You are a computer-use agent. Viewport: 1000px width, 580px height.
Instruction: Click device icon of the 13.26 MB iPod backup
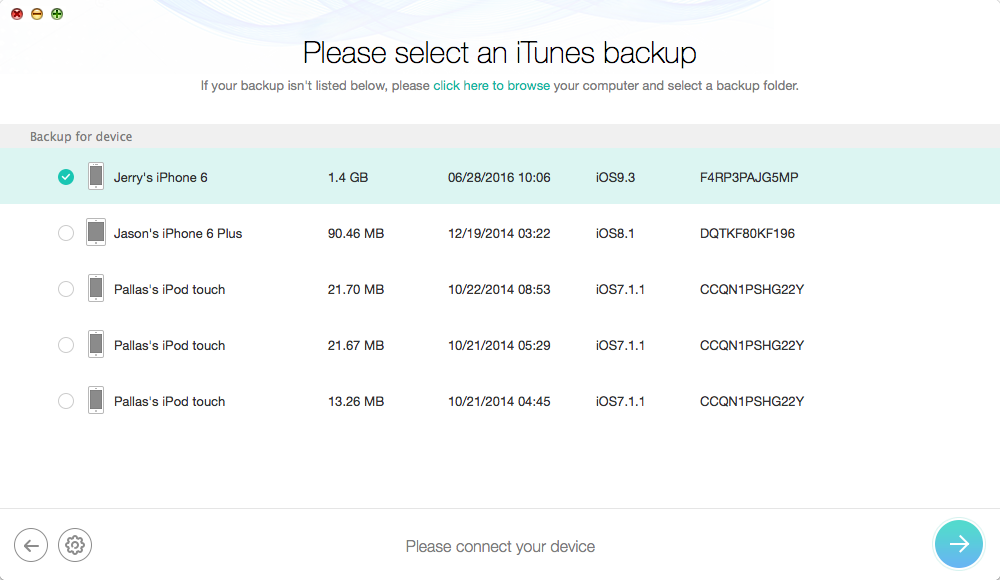point(96,401)
